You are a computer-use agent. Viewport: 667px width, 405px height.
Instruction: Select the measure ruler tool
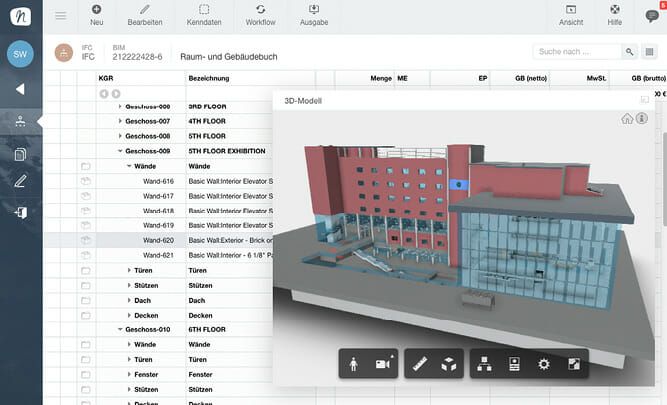point(420,364)
